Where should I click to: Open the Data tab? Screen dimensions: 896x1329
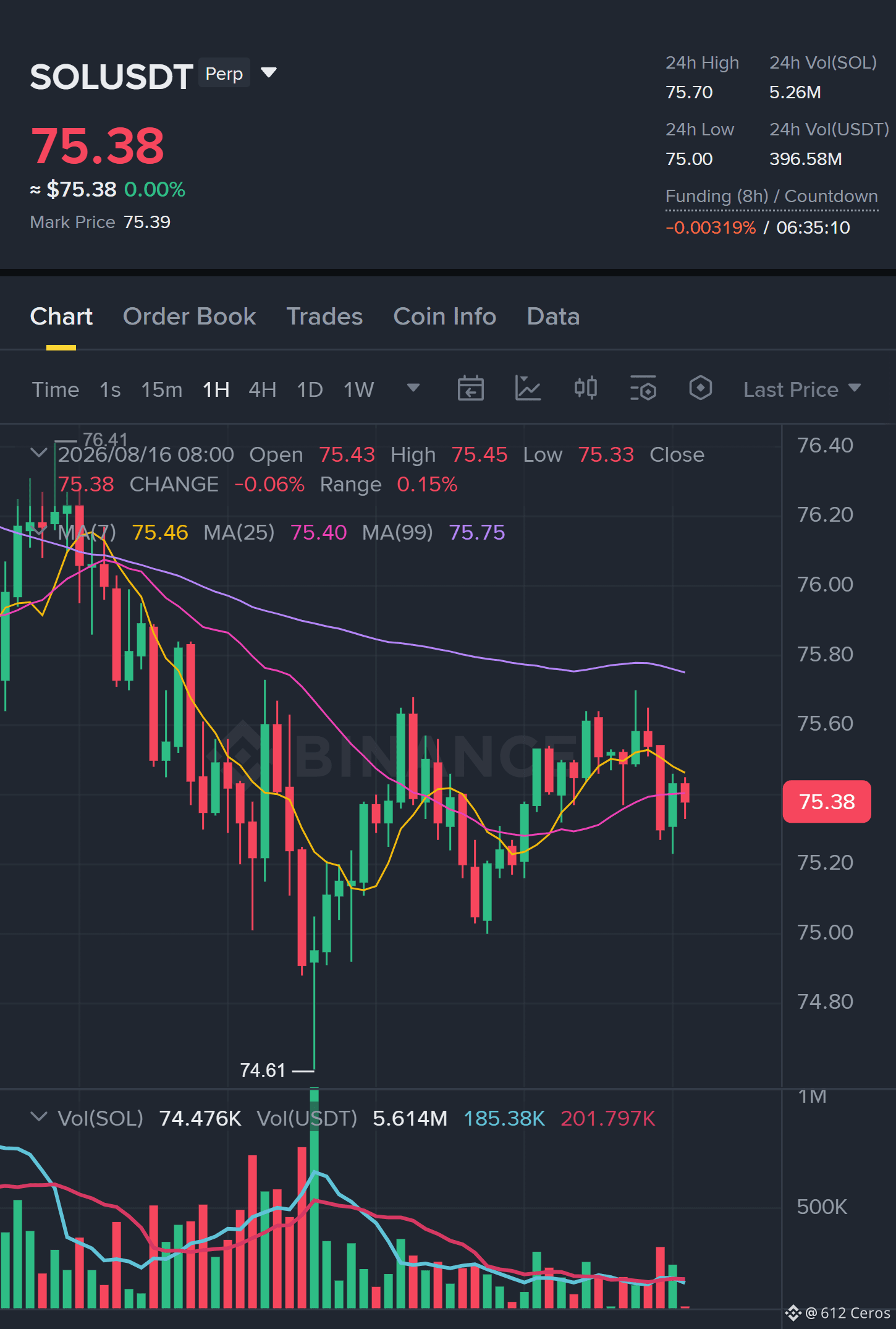pyautogui.click(x=553, y=316)
